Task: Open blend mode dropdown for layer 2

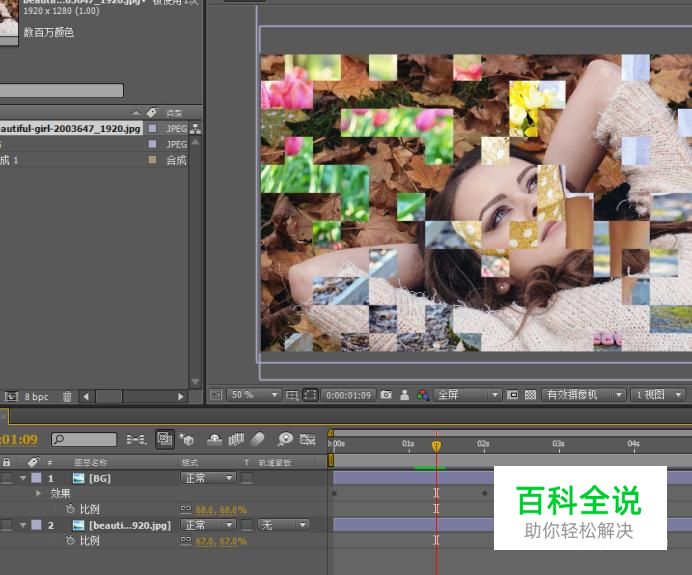Action: click(x=208, y=525)
